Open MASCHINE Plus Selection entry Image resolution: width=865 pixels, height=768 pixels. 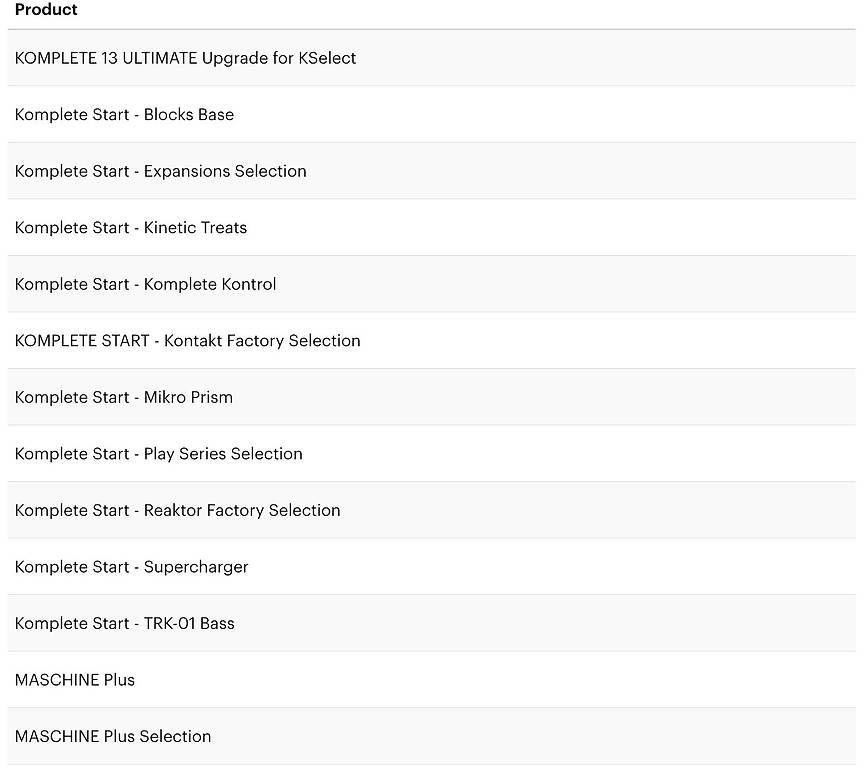click(432, 737)
